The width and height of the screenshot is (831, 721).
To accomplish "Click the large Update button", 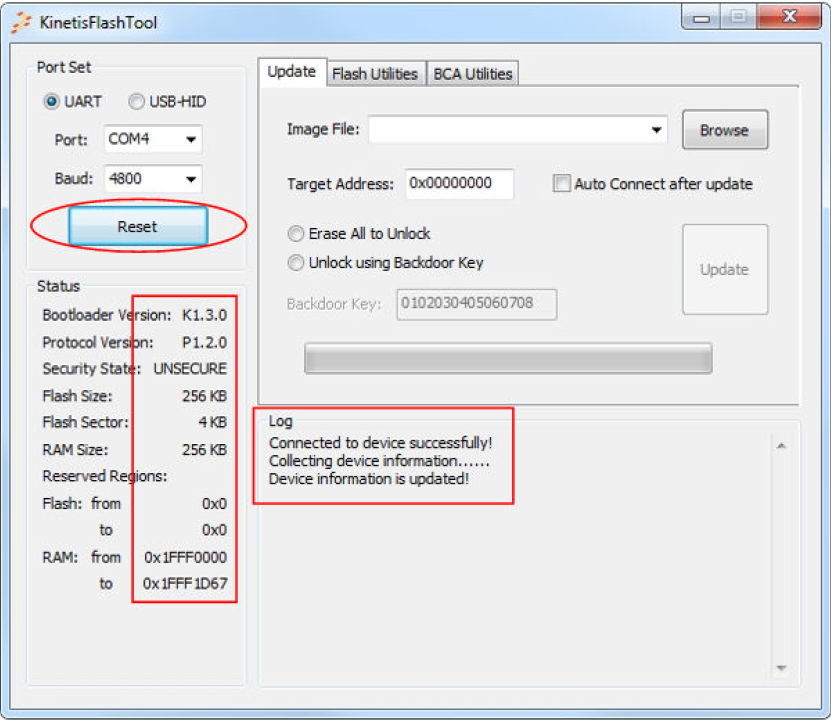I will 725,269.
